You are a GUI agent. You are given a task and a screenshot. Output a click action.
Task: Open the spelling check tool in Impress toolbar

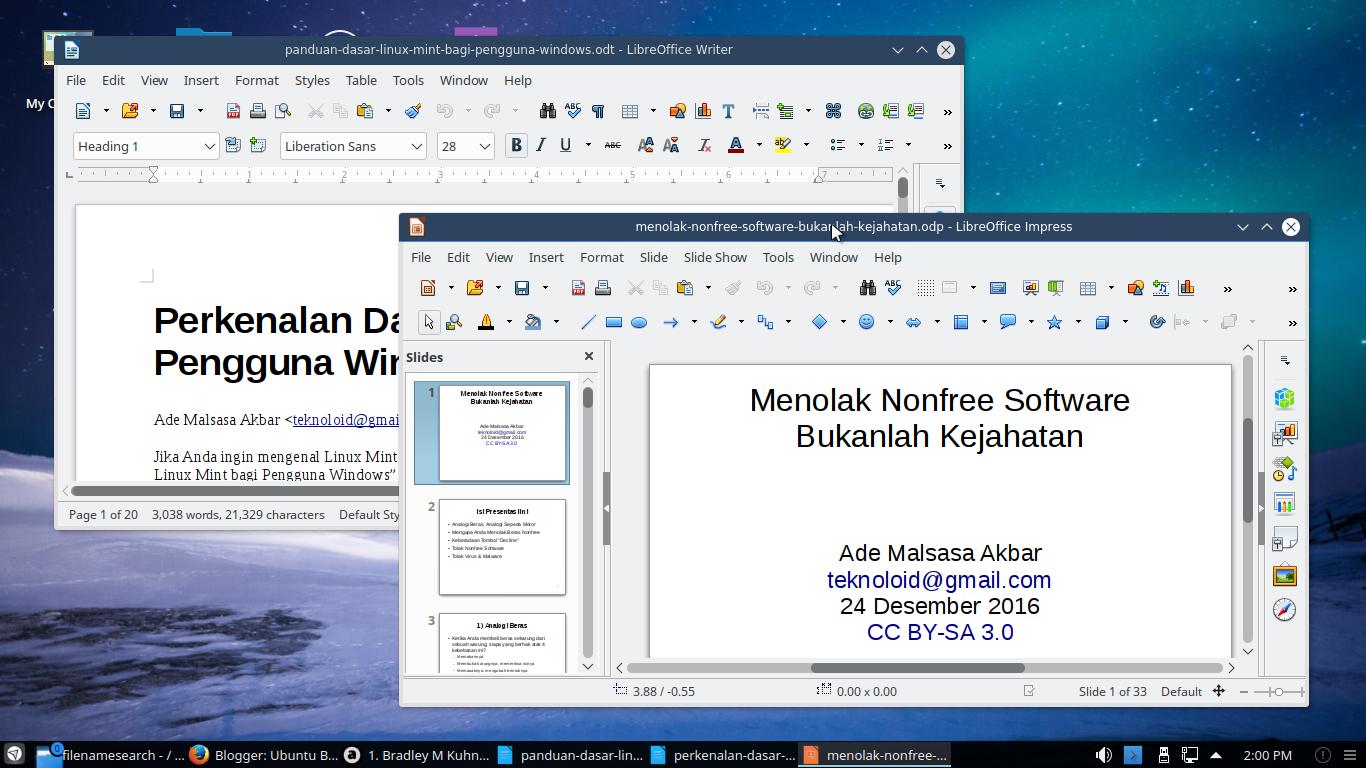pyautogui.click(x=893, y=287)
